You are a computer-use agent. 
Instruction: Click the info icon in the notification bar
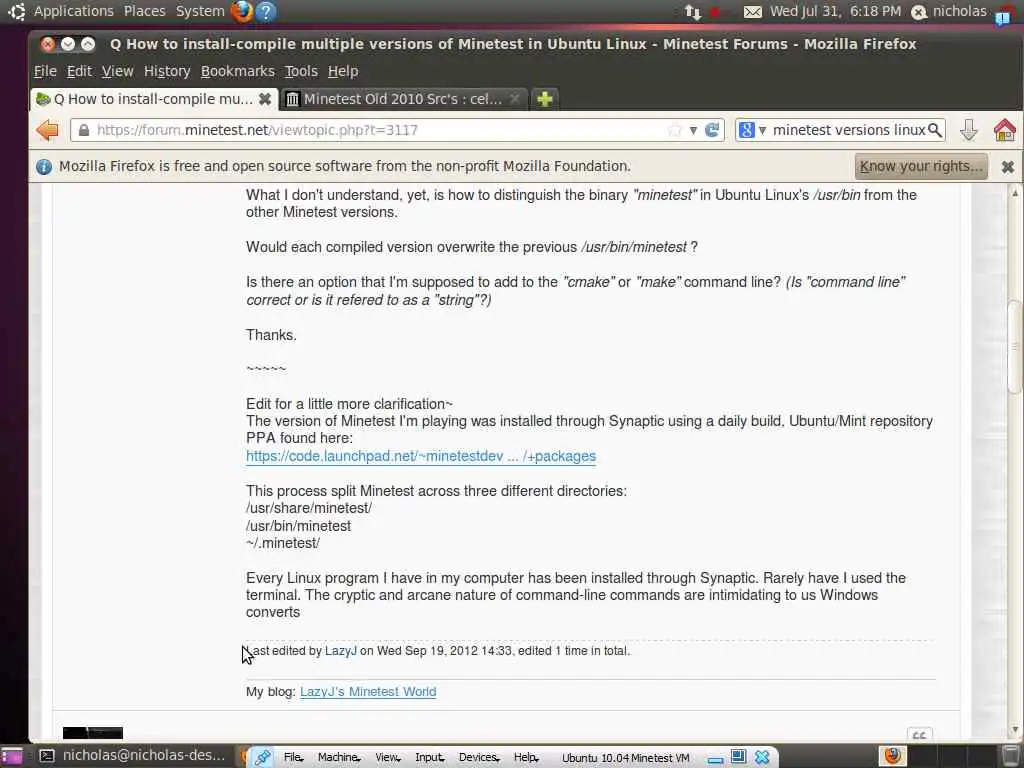click(44, 167)
